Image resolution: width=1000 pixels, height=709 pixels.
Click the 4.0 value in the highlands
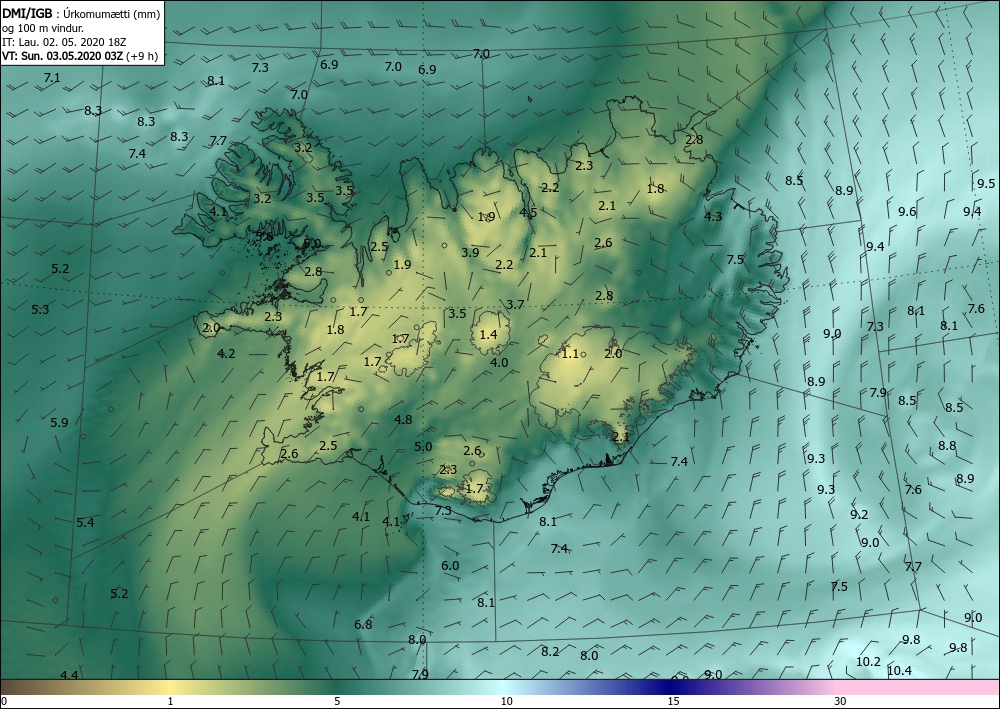point(499,363)
